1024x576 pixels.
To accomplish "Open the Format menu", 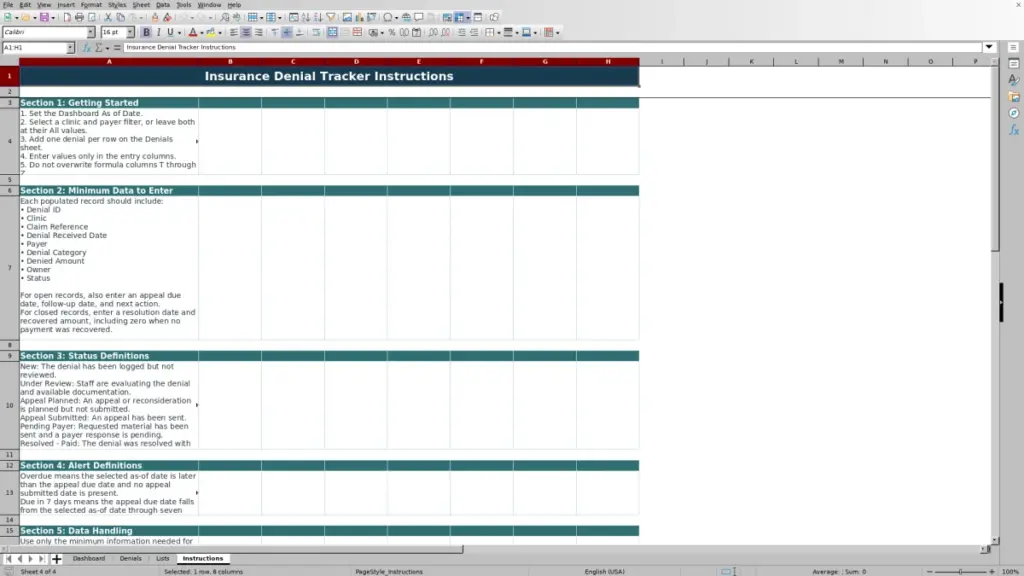I will pyautogui.click(x=91, y=5).
